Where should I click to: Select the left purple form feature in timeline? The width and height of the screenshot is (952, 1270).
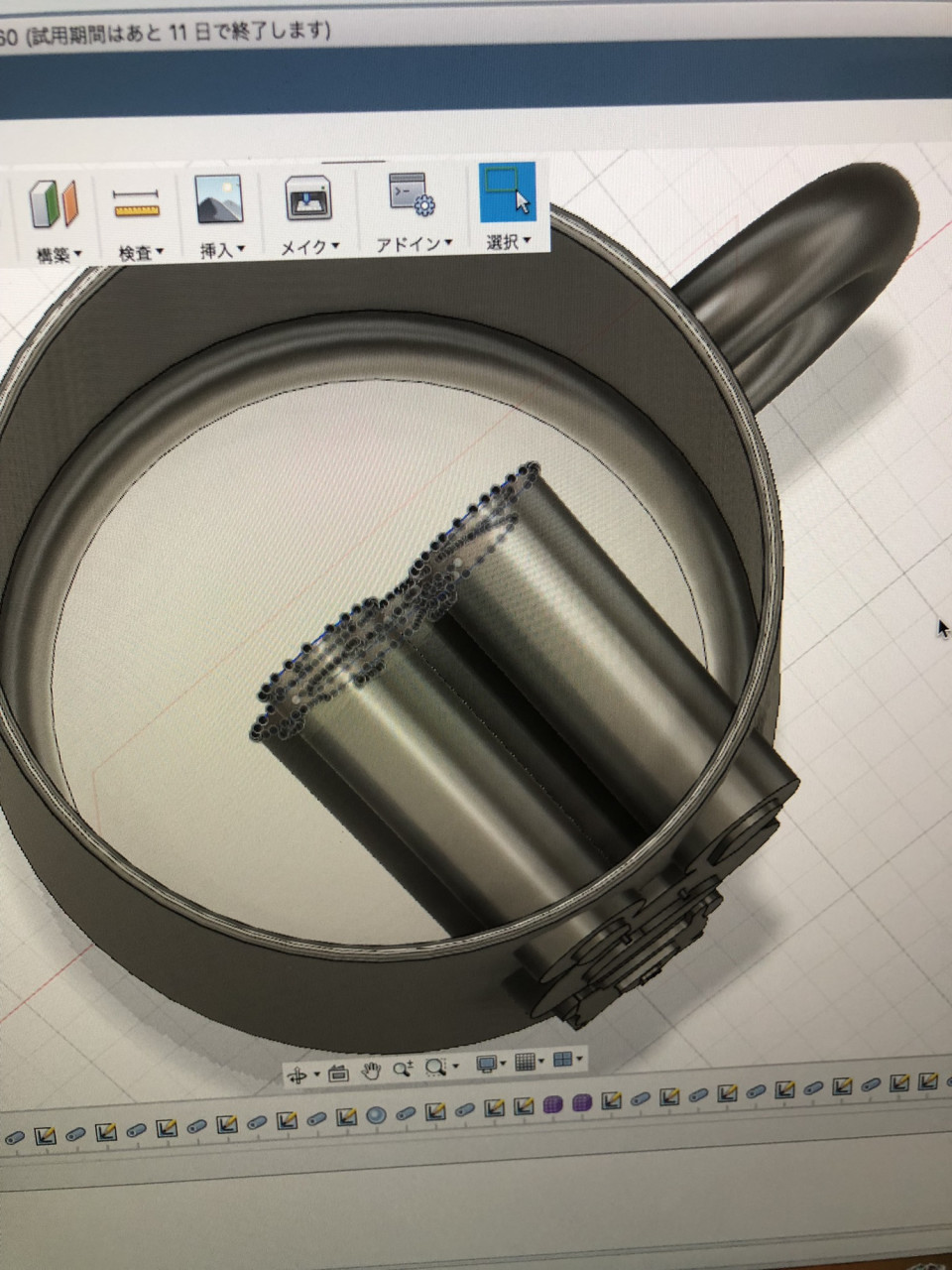[x=553, y=1103]
